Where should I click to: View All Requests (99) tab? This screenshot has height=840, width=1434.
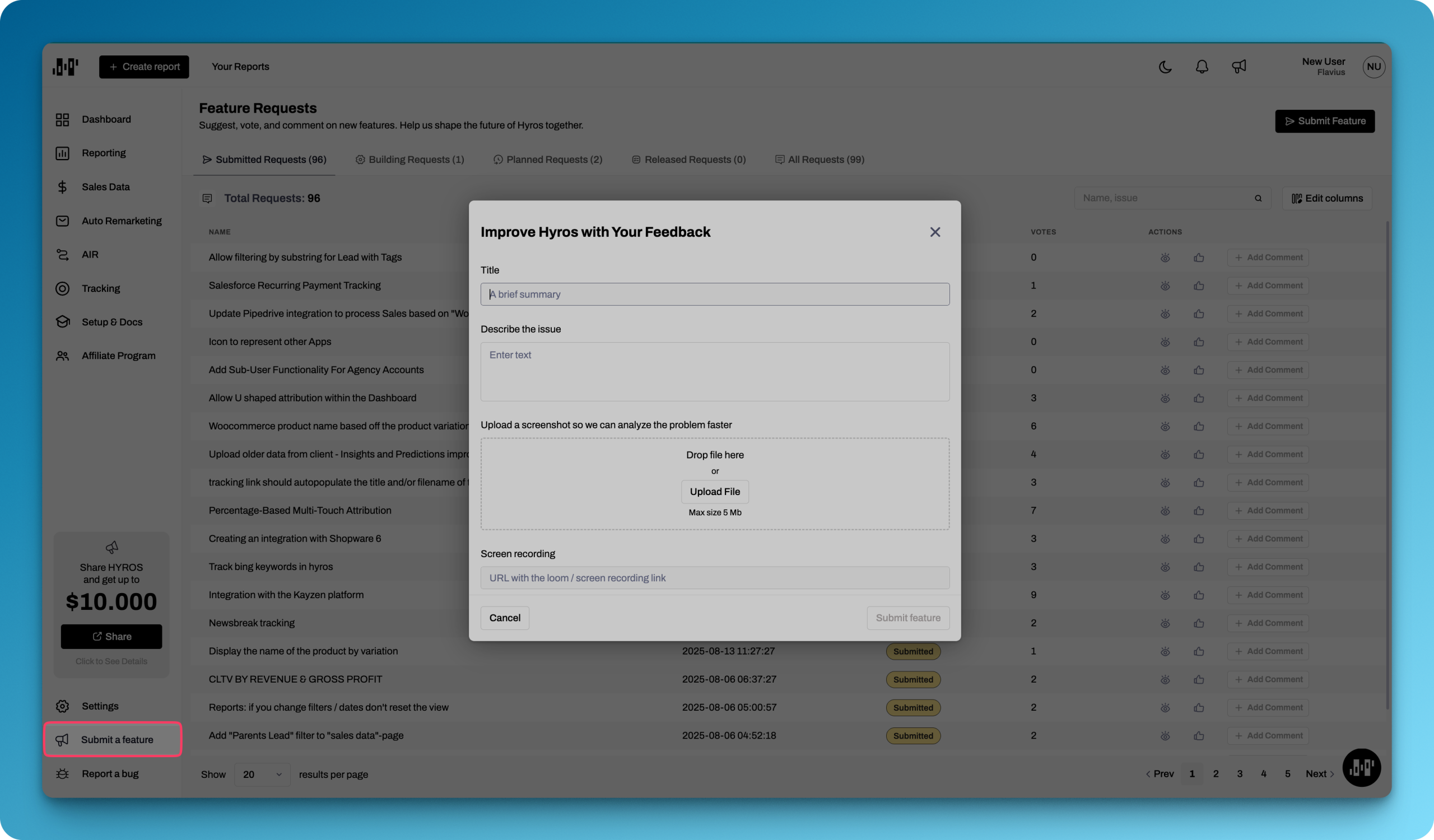click(x=820, y=160)
